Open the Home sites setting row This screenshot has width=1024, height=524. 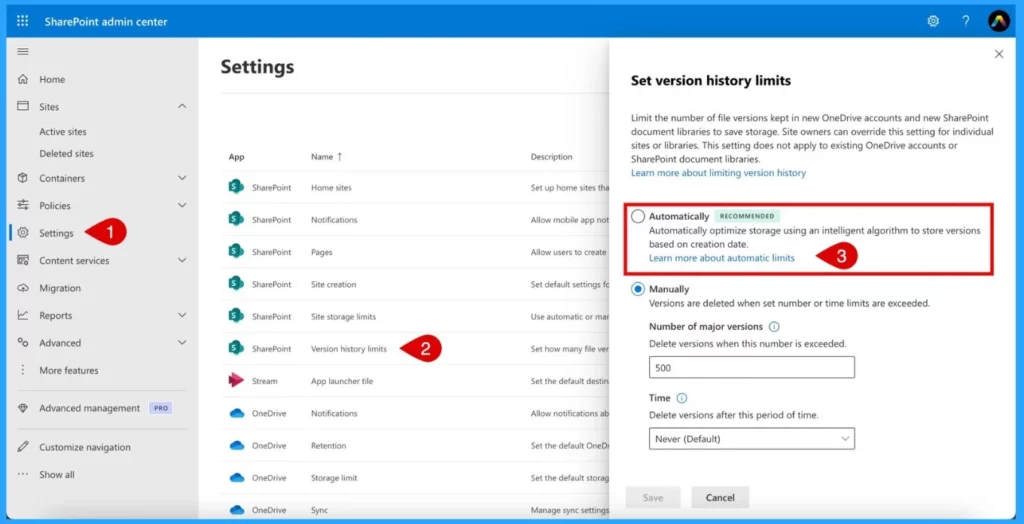pyautogui.click(x=331, y=187)
